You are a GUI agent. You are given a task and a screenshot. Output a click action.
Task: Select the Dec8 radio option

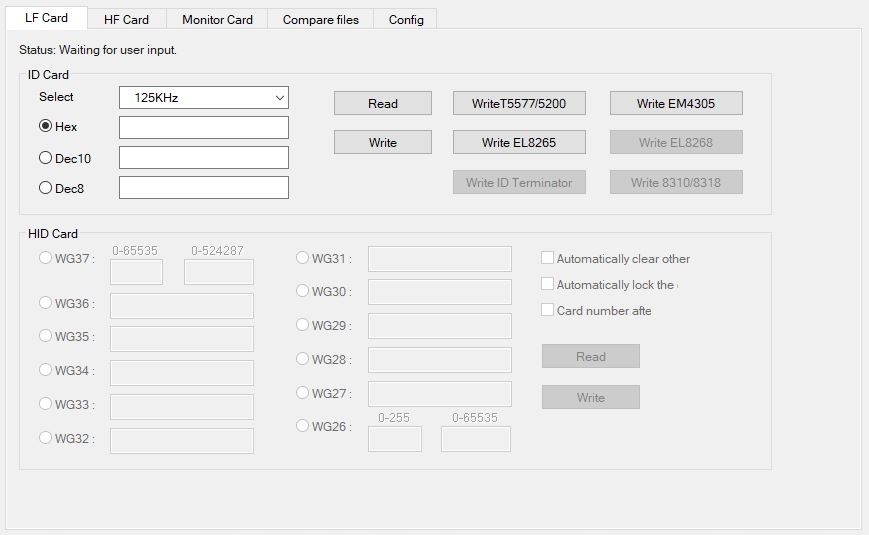(46, 187)
